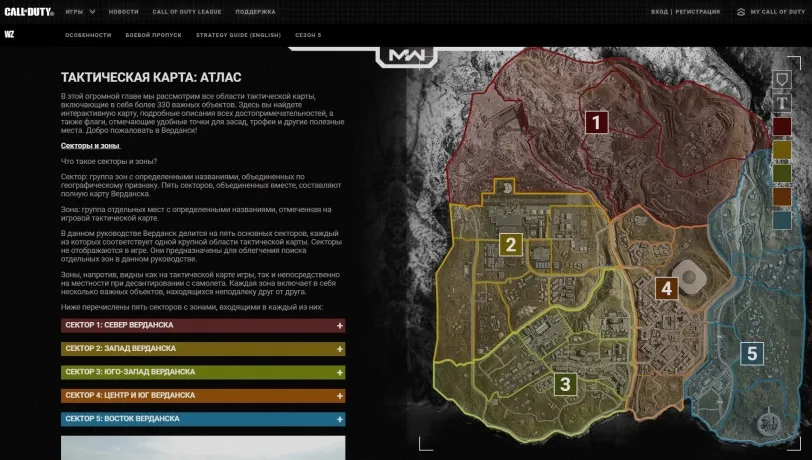The height and width of the screenshot is (460, 812).
Task: Click sector 5 marker on map
Action: click(752, 354)
